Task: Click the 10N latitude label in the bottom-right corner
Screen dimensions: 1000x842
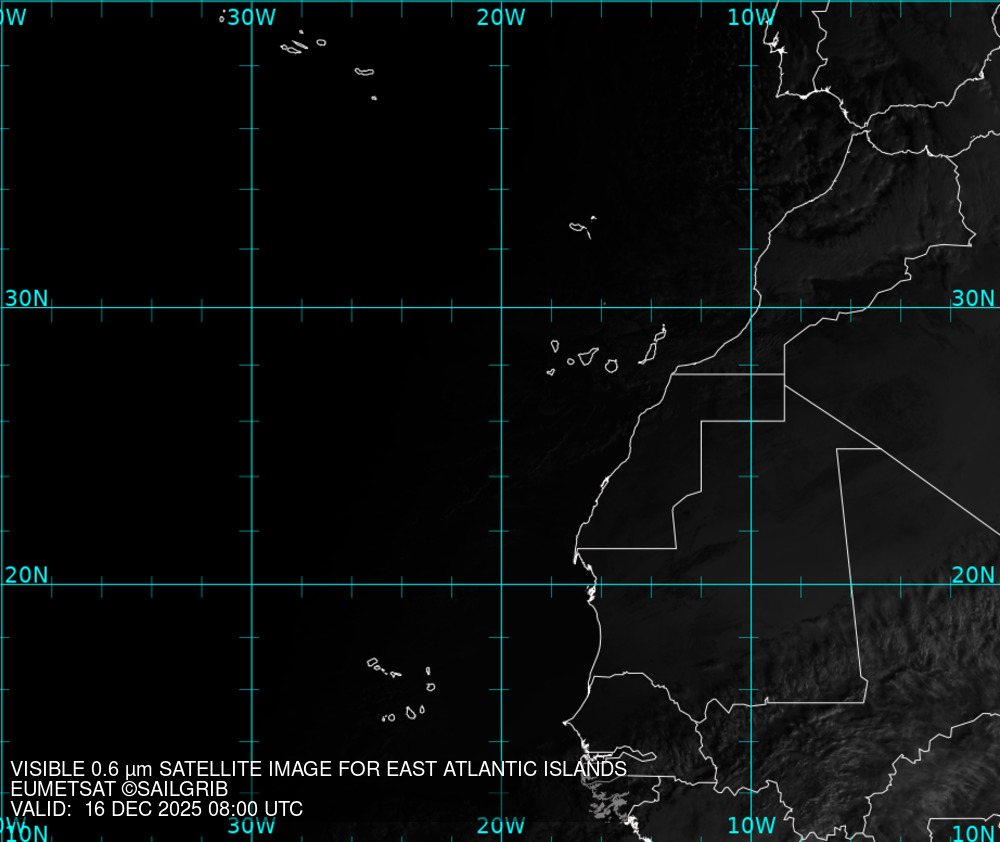Action: 973,833
